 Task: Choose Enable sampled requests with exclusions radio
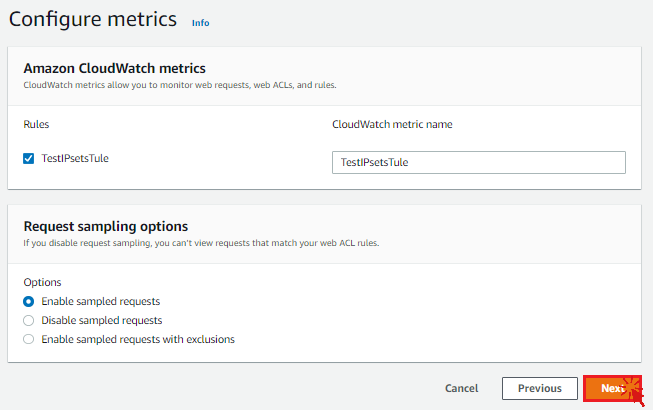29,339
